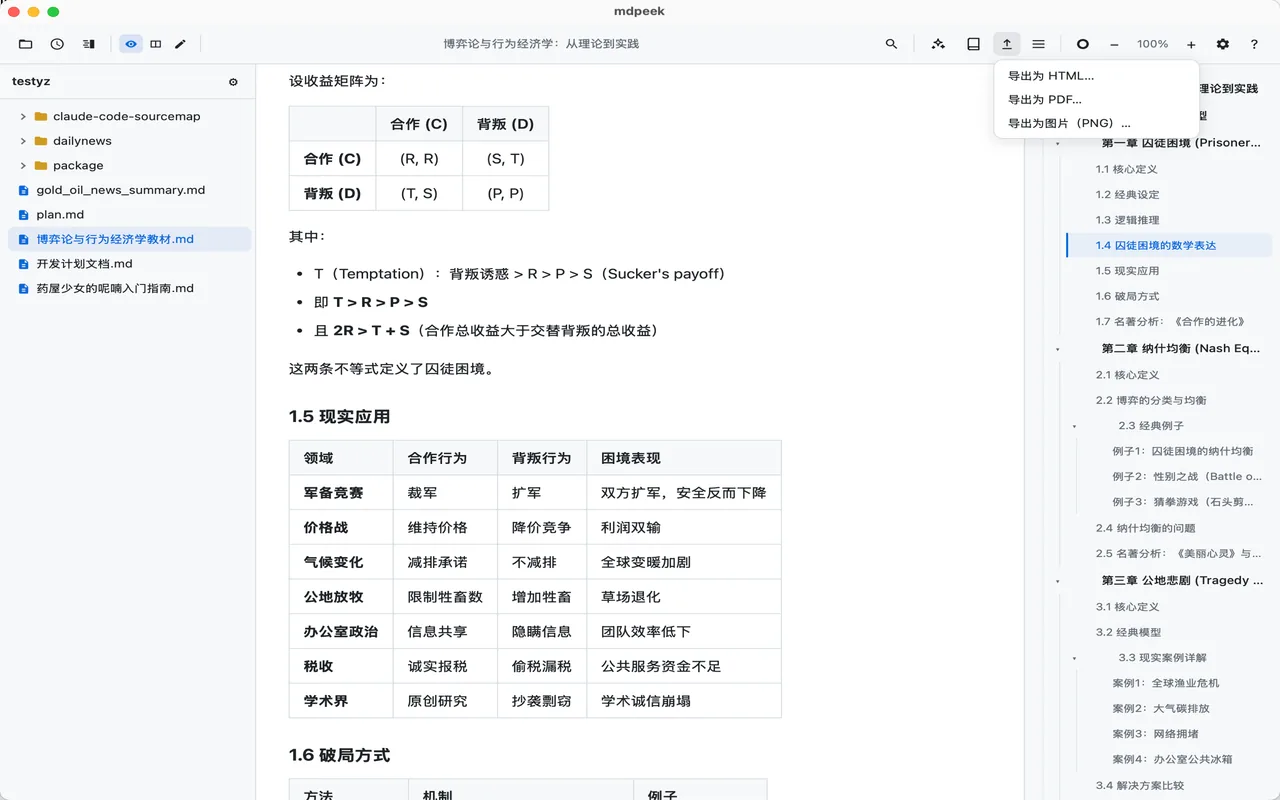Collapse 第二章 纳什均衡 outline section triangle
Image resolution: width=1280 pixels, height=800 pixels.
click(1058, 349)
